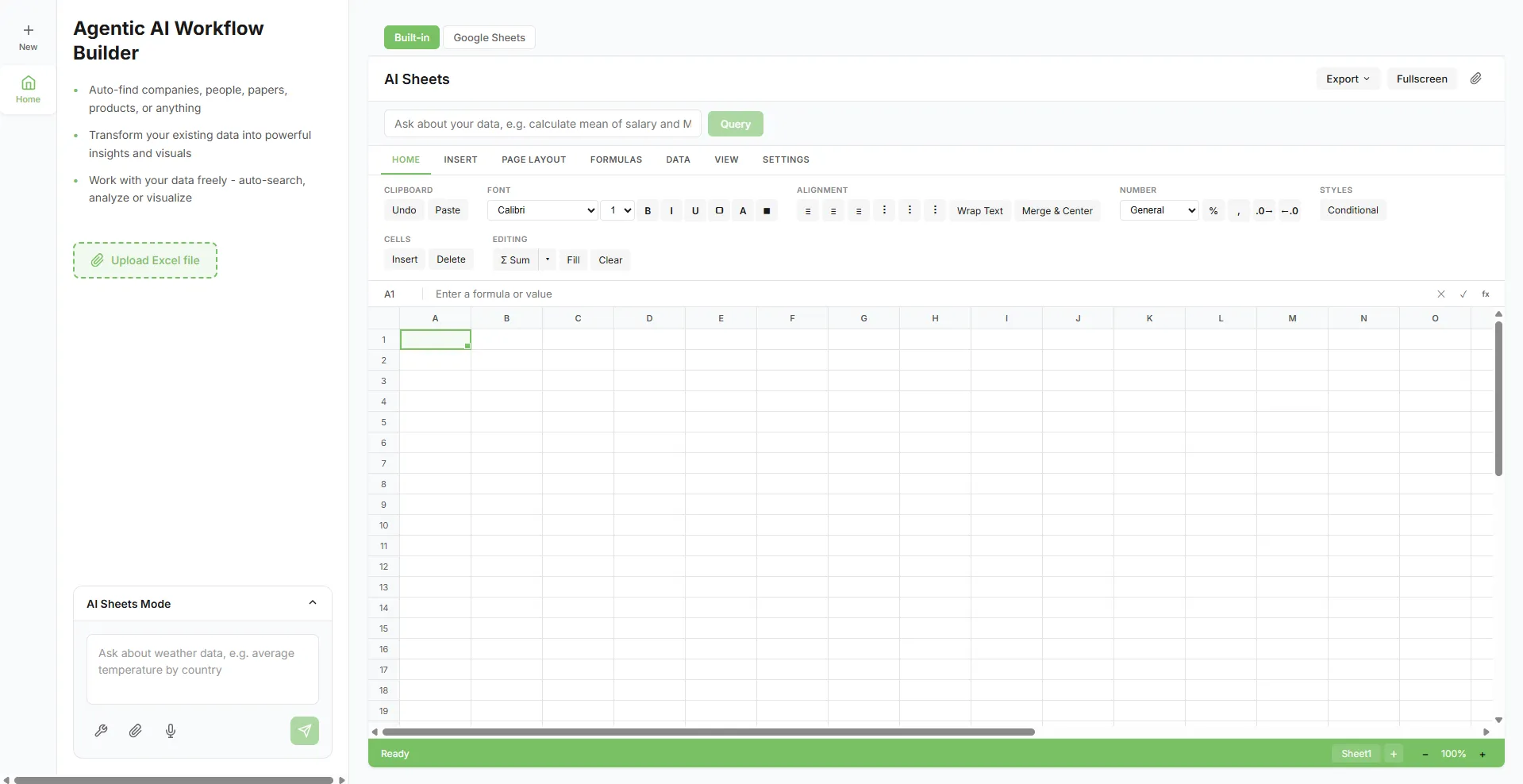The image size is (1523, 784).
Task: Click the attachment paperclip icon near Export
Action: point(1476,79)
